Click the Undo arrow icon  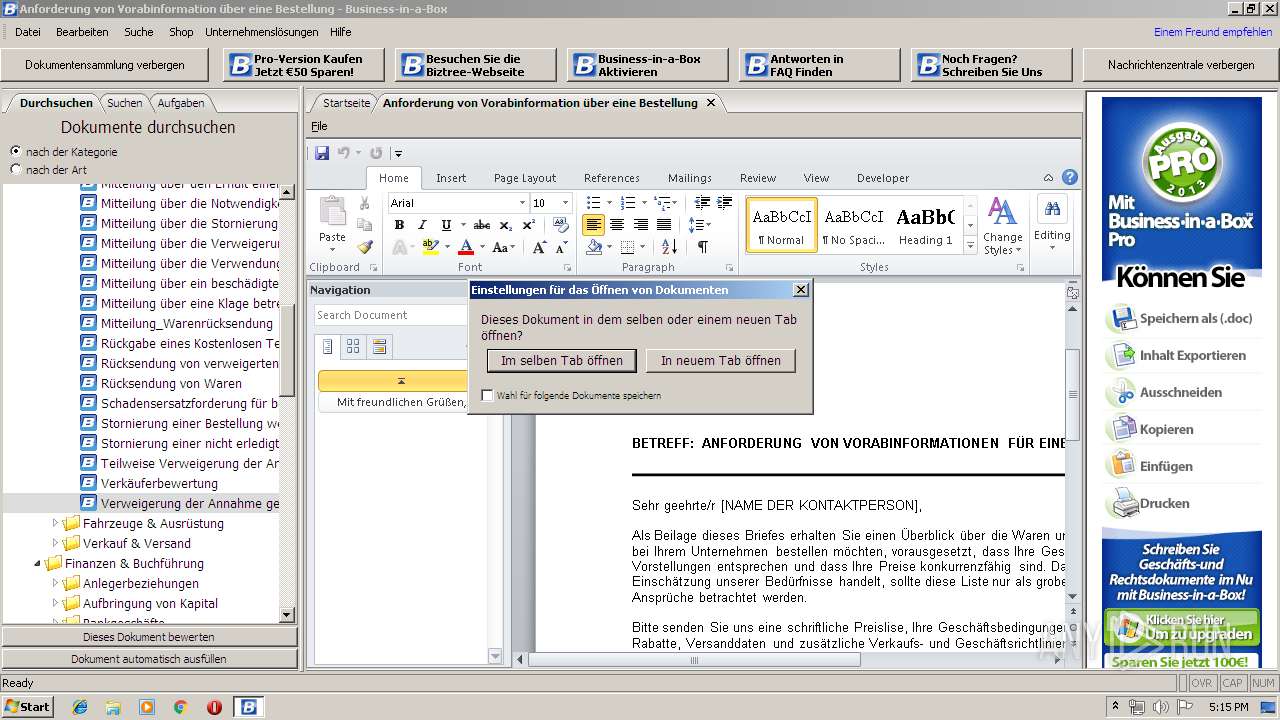coord(343,153)
